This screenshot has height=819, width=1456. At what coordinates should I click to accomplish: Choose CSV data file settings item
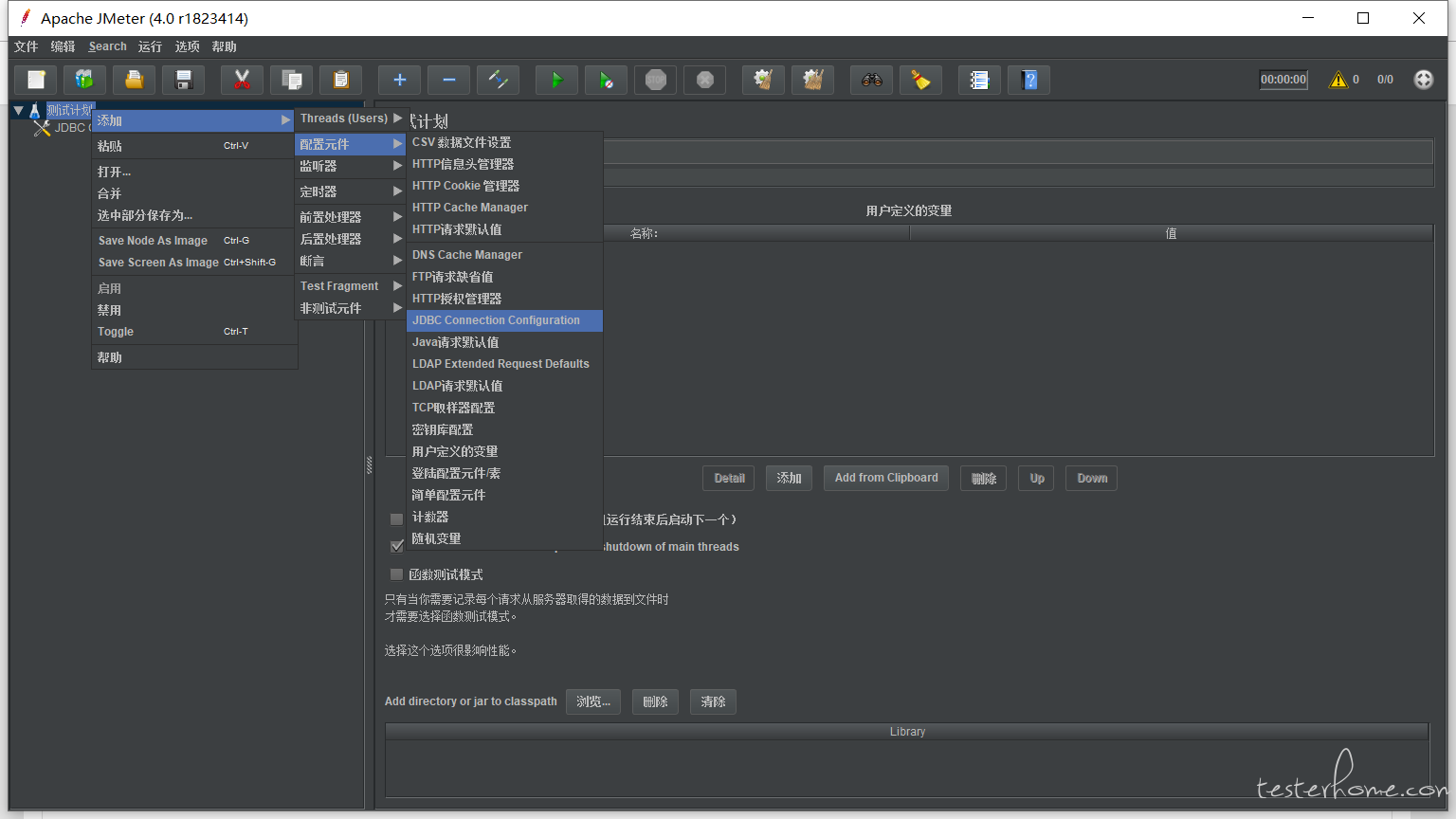coord(504,142)
